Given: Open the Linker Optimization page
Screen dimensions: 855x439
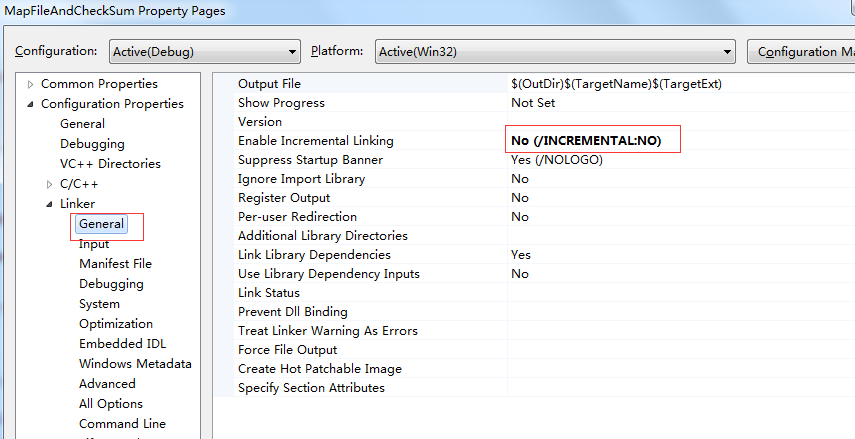Looking at the screenshot, I should point(116,323).
